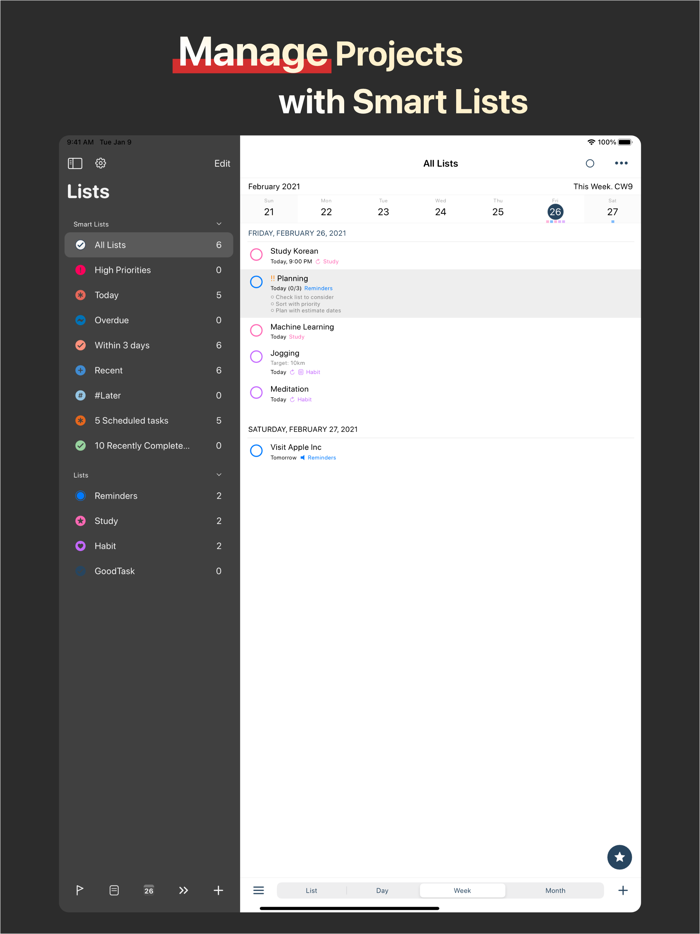Select Saturday 27 in week strip
This screenshot has height=934, width=700.
point(612,208)
